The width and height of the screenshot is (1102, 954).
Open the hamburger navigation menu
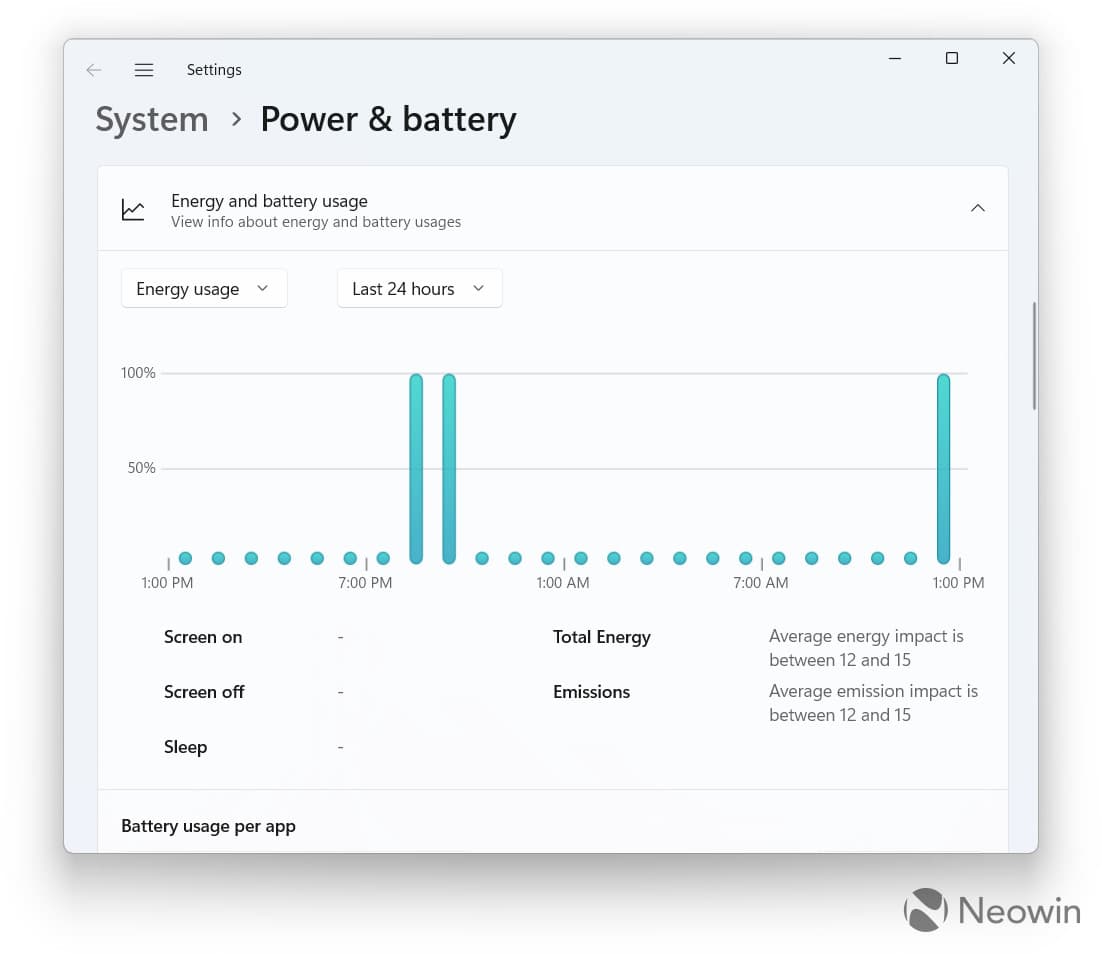point(144,70)
